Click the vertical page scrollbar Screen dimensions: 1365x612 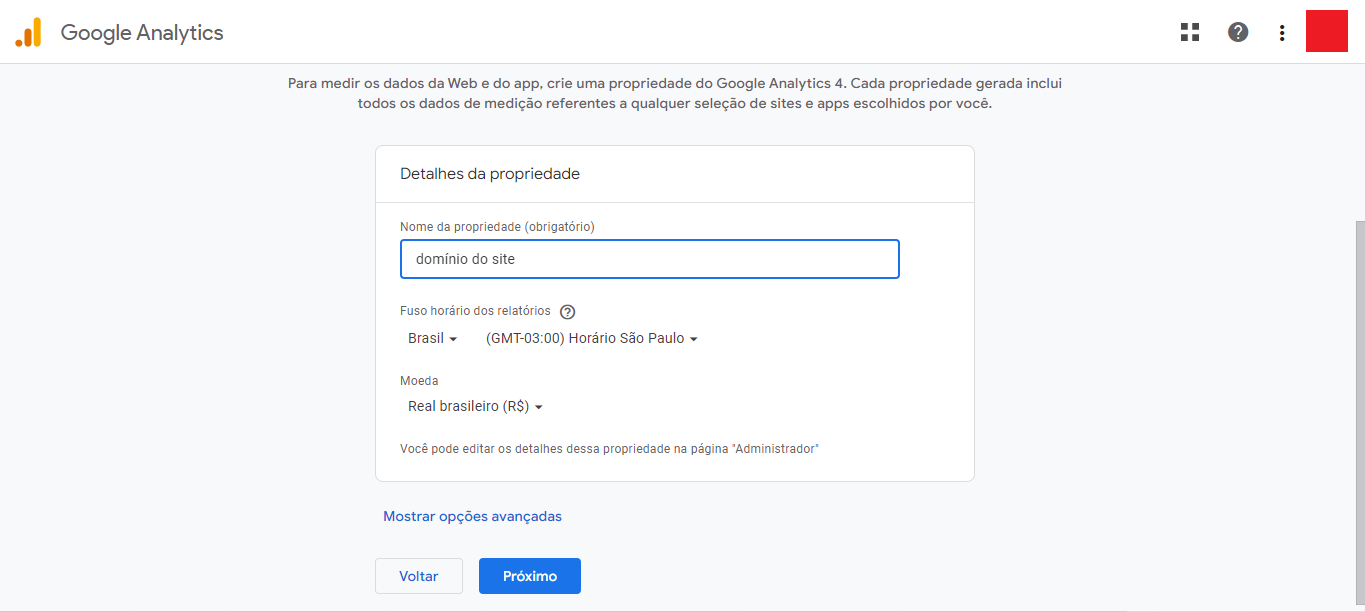click(1358, 400)
